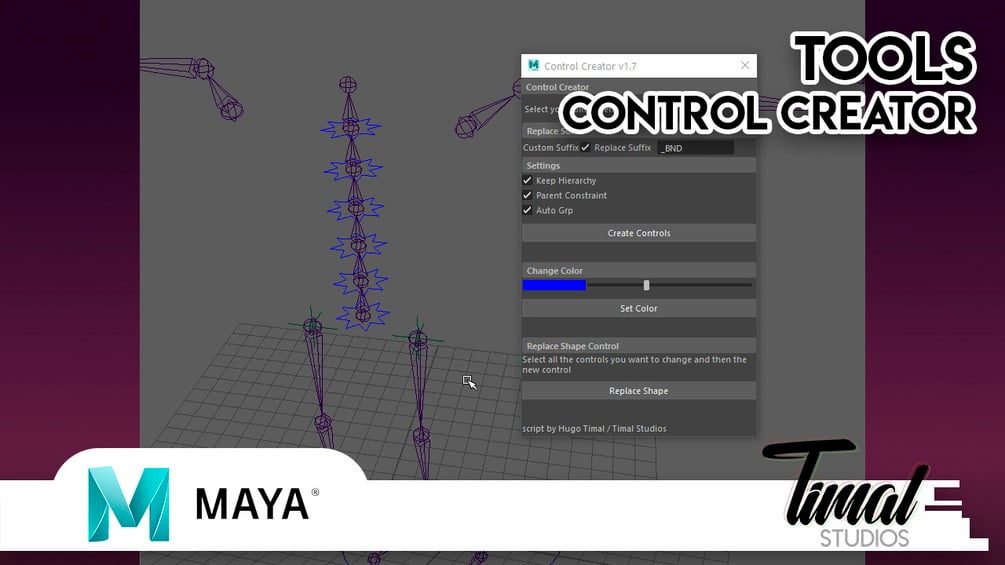Toggle the Keep Hierarchy checkbox
Viewport: 1005px width, 565px height.
point(527,181)
